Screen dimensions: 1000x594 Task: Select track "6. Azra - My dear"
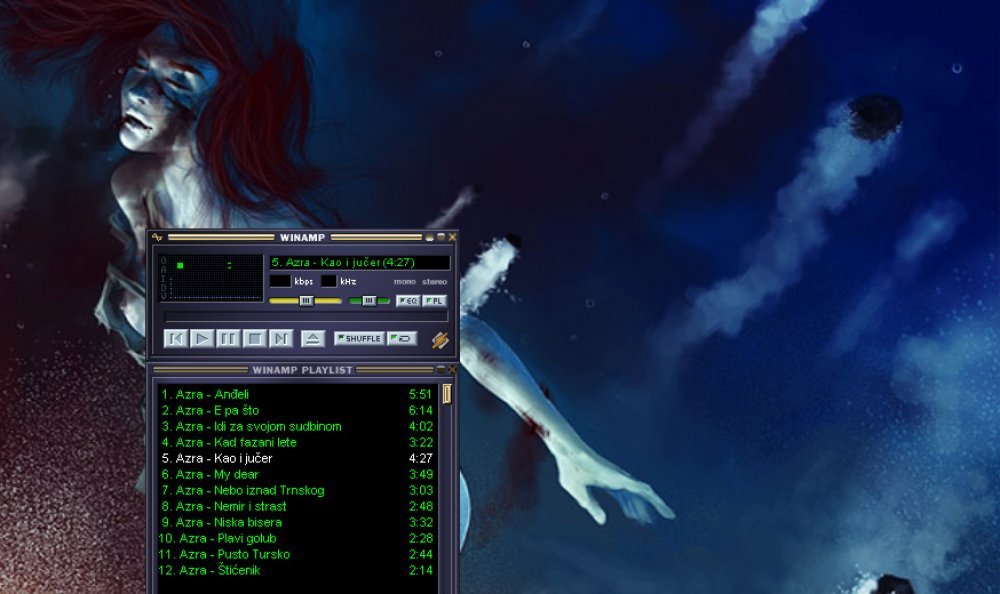[297, 474]
